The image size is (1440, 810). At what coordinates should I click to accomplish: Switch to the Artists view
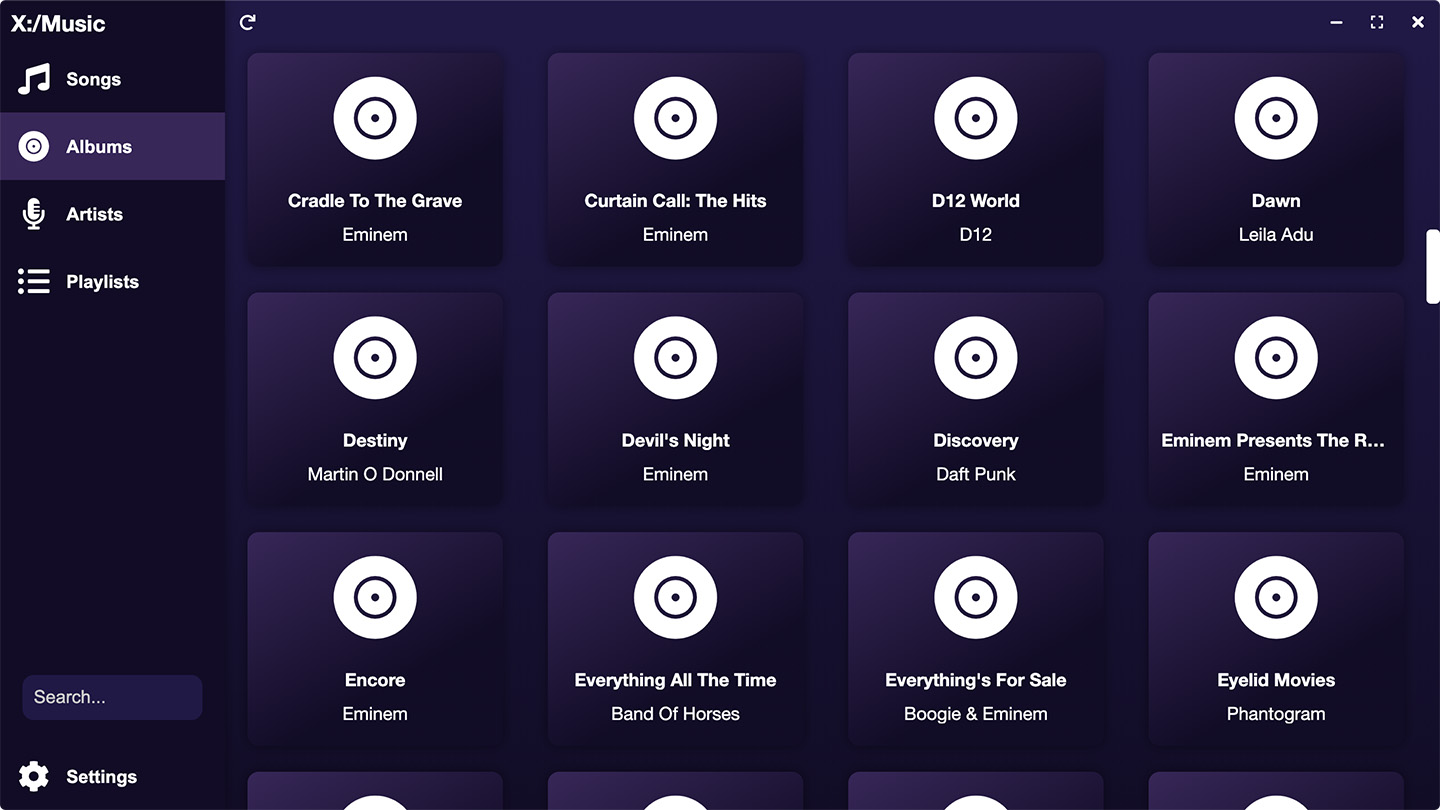[94, 214]
